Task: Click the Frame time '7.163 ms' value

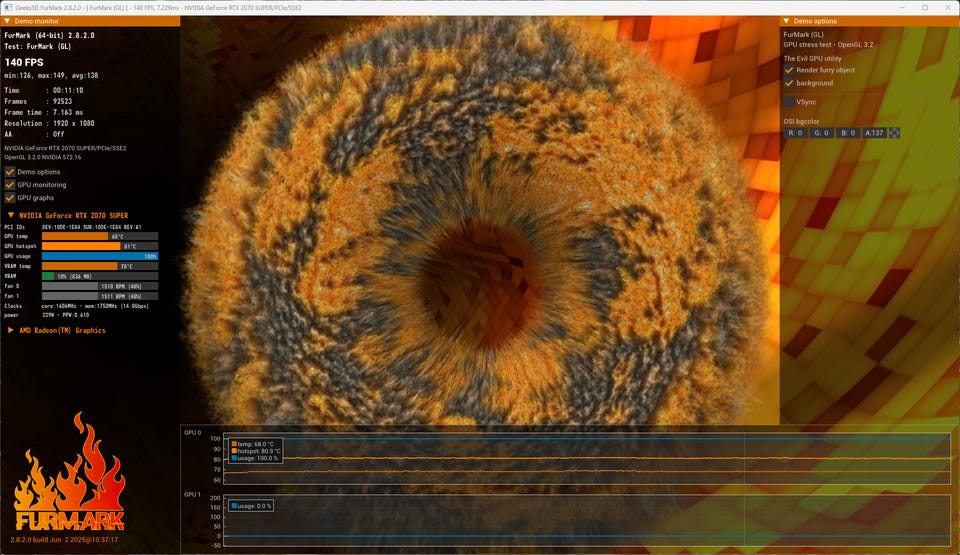Action: pyautogui.click(x=68, y=112)
